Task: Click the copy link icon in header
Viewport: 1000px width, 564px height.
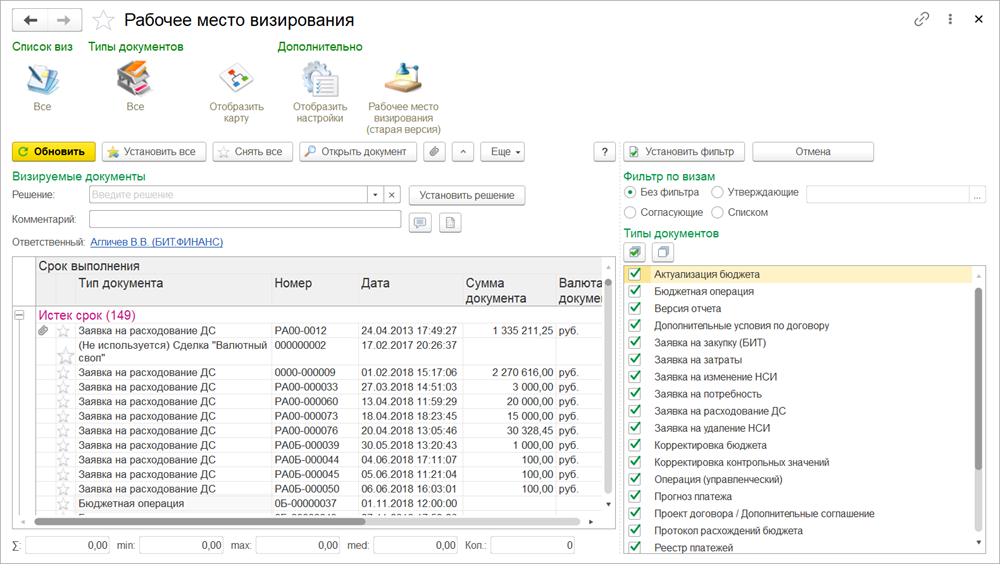Action: pyautogui.click(x=921, y=20)
